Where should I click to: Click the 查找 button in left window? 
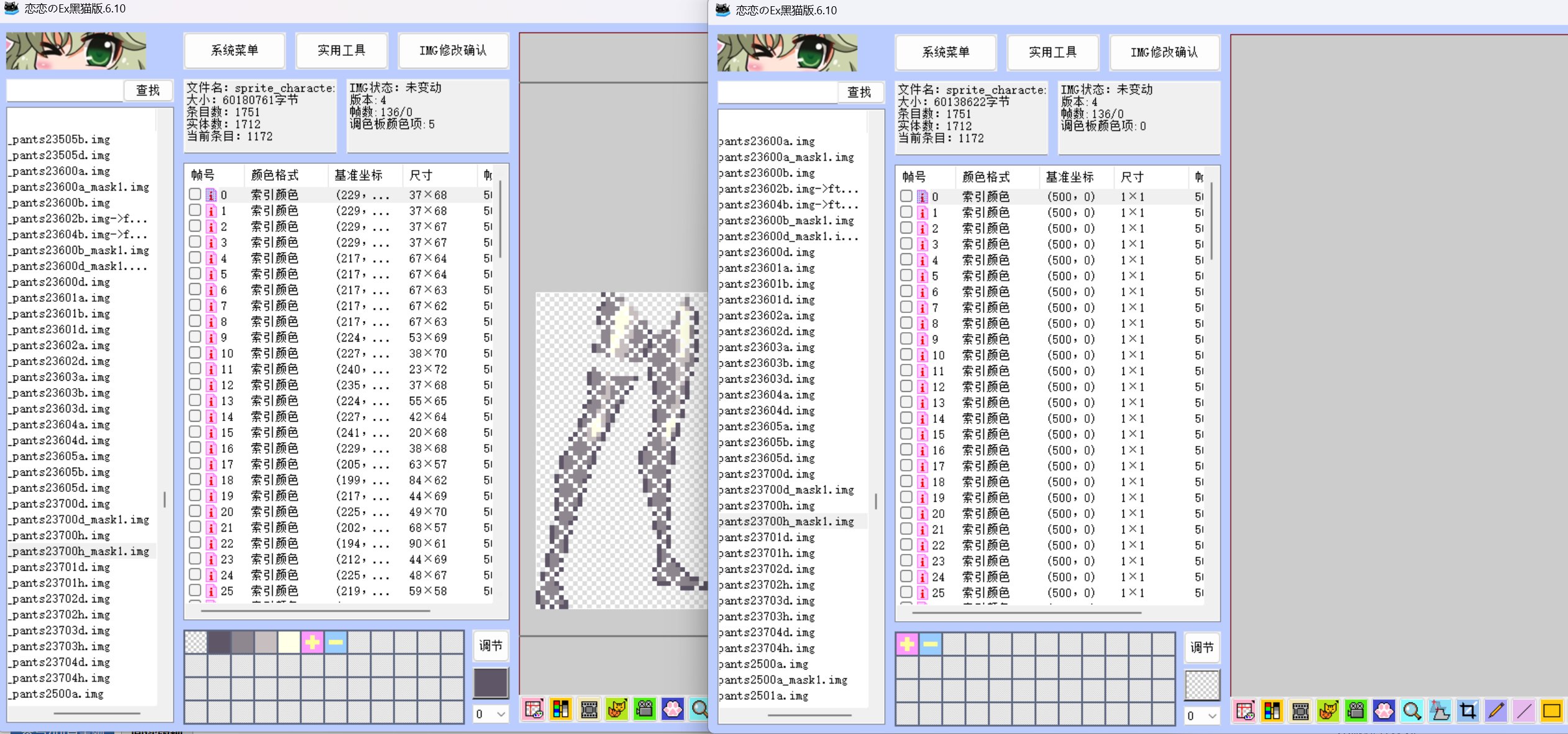pyautogui.click(x=148, y=91)
